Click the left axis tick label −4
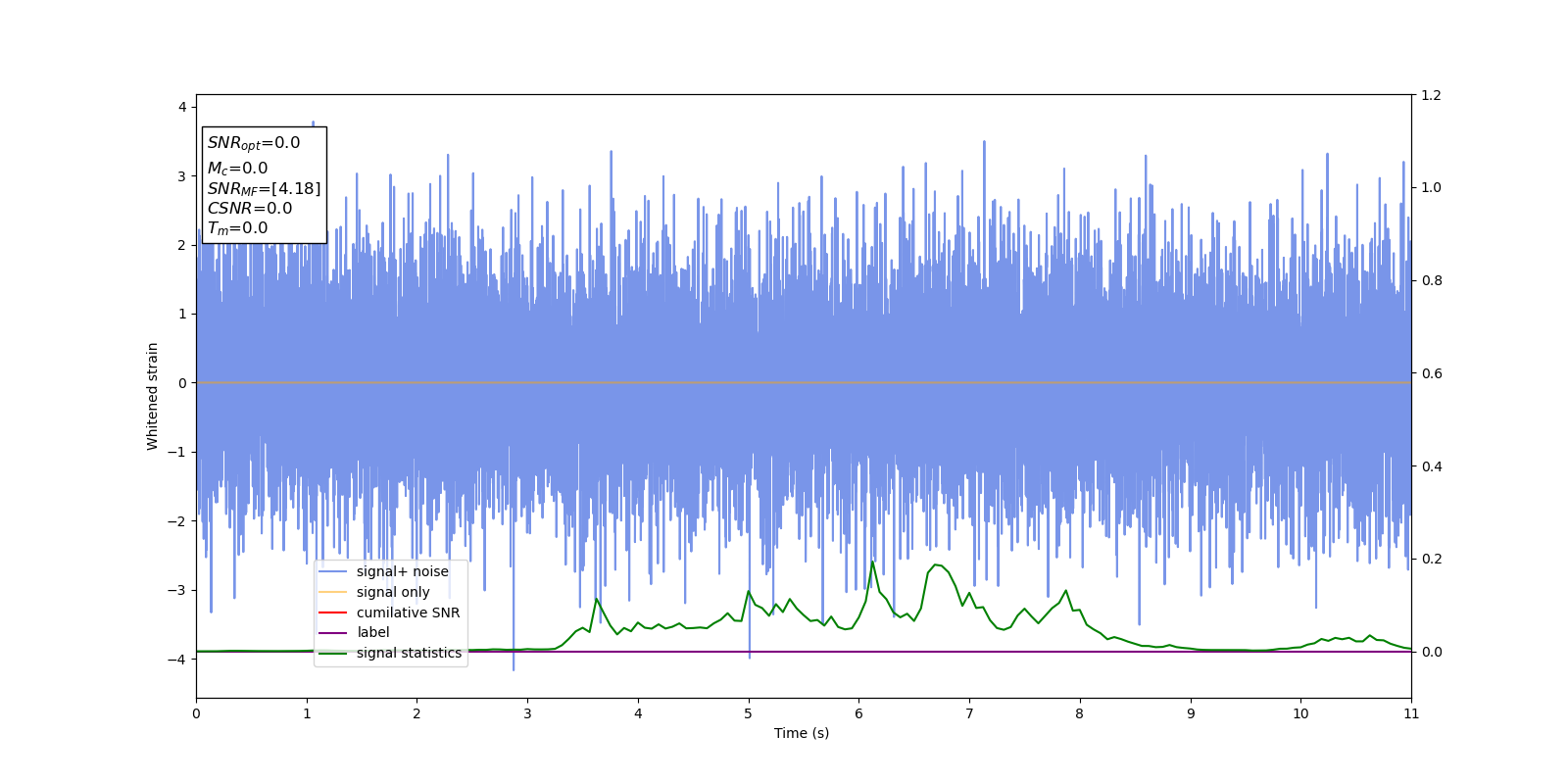The image size is (1568, 784). coord(177,660)
